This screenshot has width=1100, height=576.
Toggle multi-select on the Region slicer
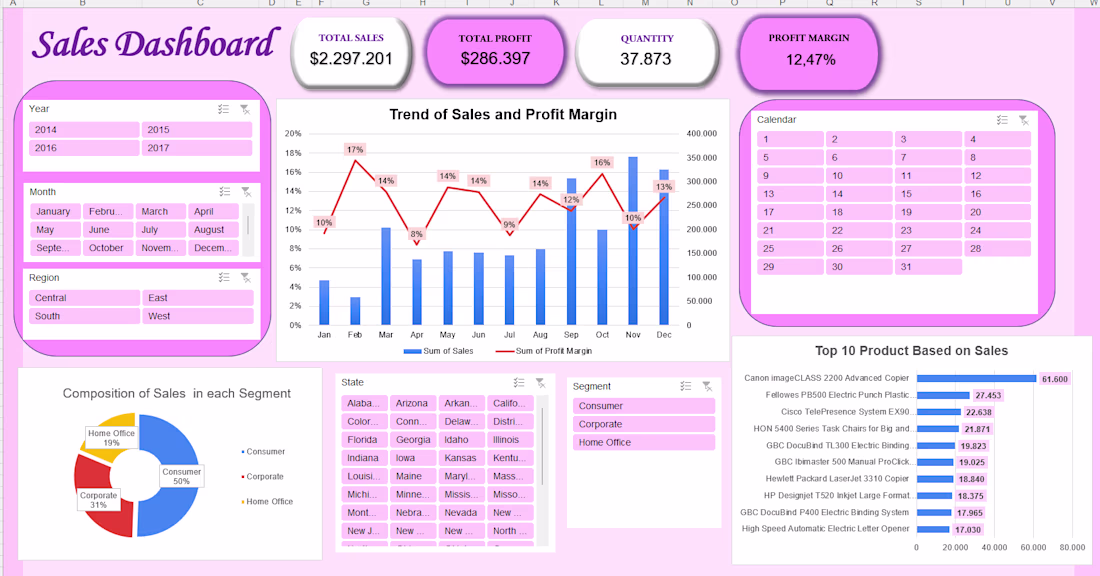pos(224,278)
